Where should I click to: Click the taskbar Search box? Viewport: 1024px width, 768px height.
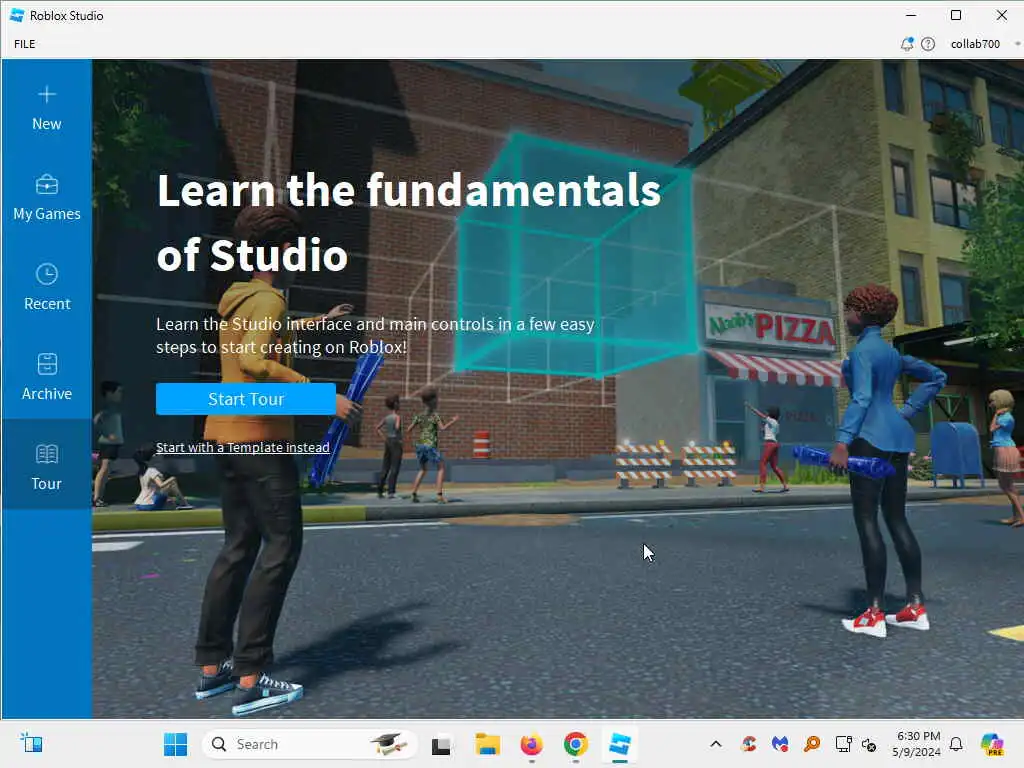pos(310,744)
